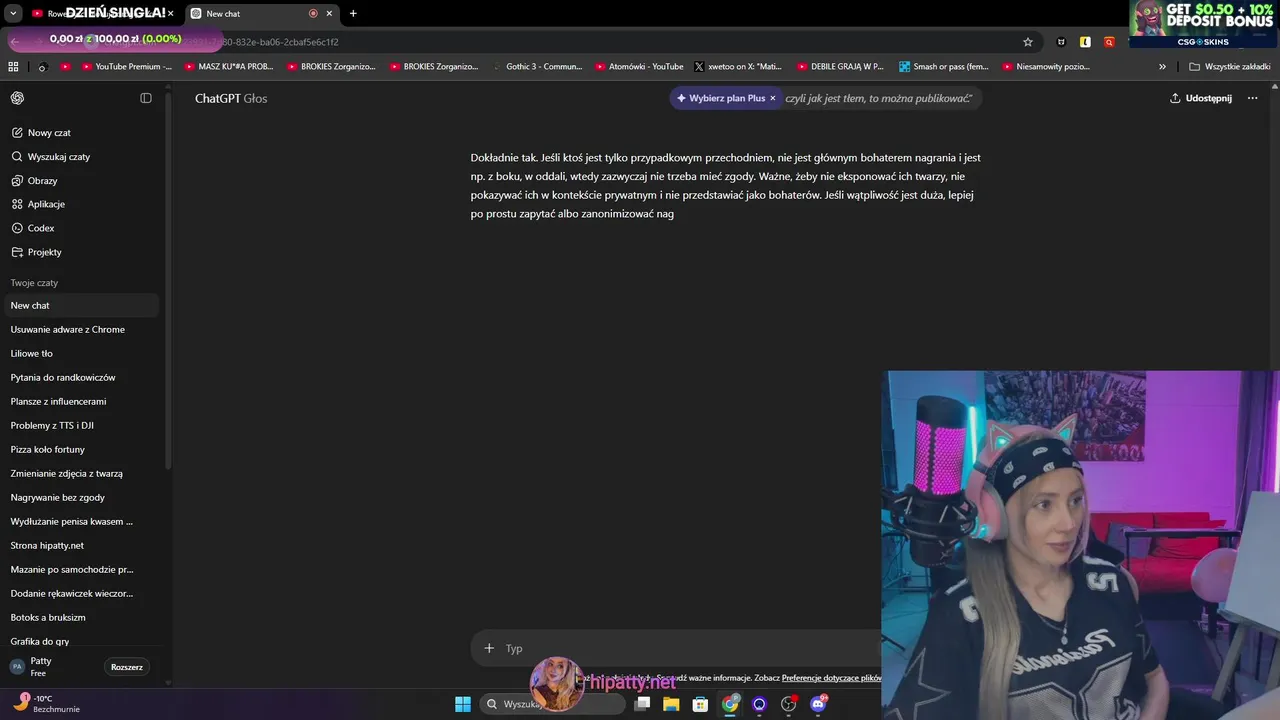Open the three-dots conversation options menu
Image resolution: width=1280 pixels, height=720 pixels.
[1252, 98]
